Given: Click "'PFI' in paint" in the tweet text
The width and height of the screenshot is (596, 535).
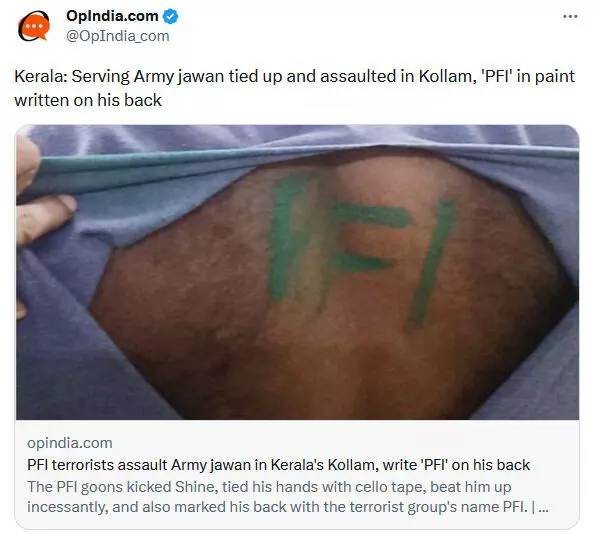Looking at the screenshot, I should (528, 76).
